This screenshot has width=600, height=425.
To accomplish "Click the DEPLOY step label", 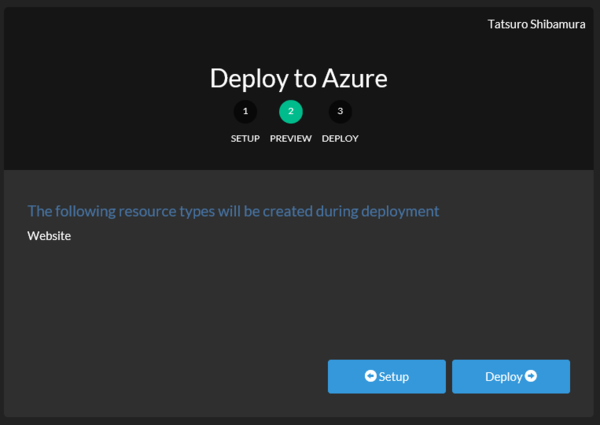I will click(340, 138).
